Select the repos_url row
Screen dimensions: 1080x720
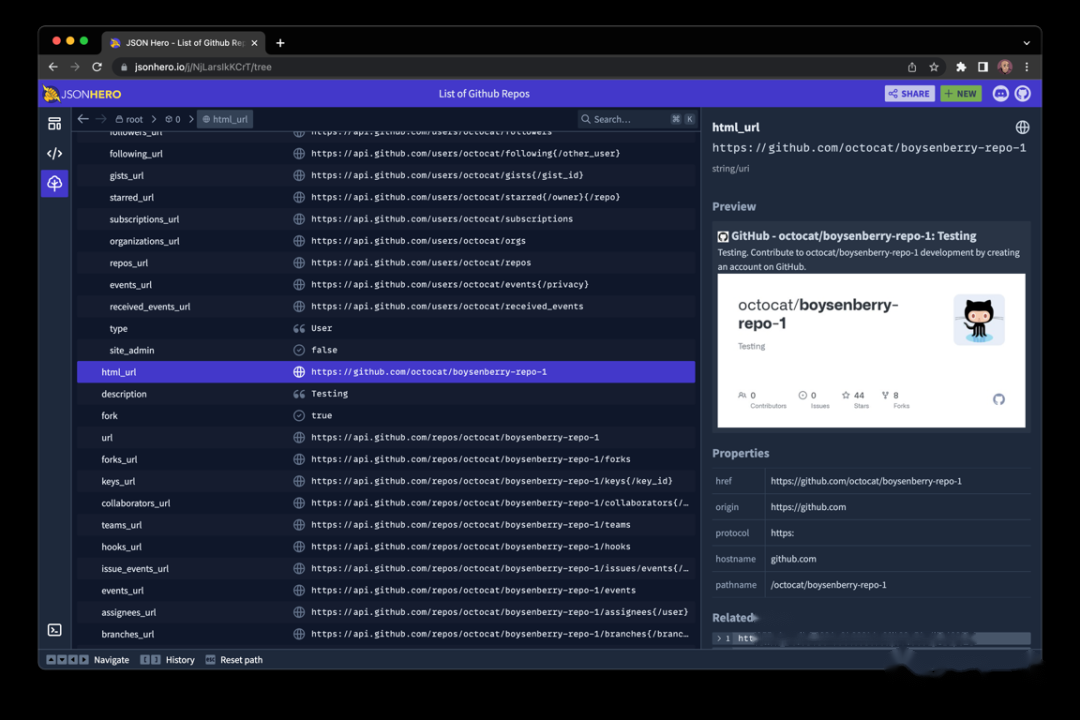386,263
